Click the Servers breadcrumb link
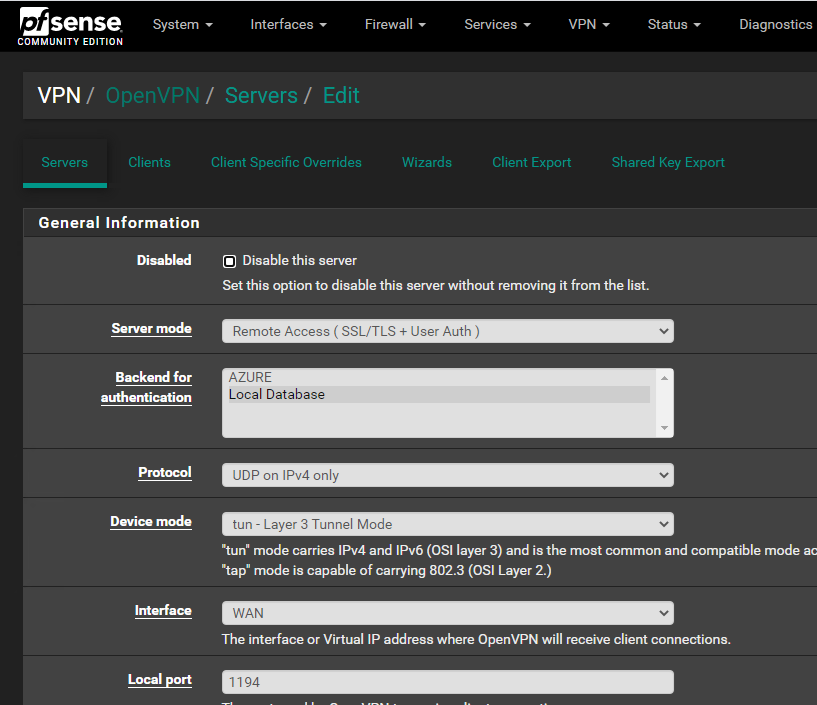 click(261, 96)
